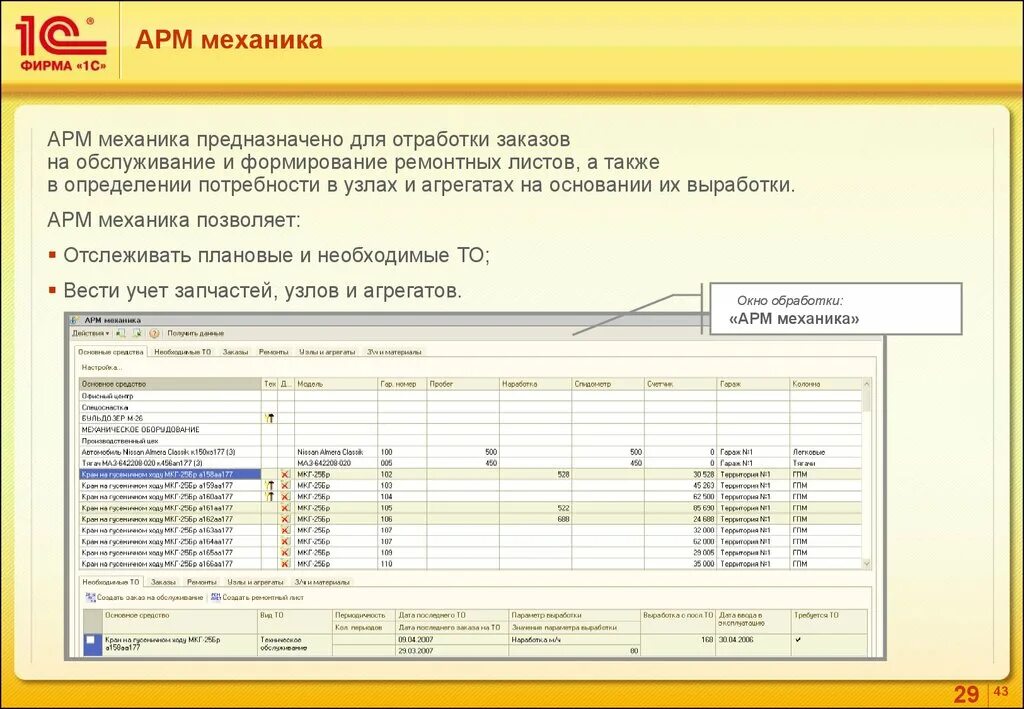Click the first green-arrow icon after Действия
Viewport: 1024px width, 709px height.
120,333
